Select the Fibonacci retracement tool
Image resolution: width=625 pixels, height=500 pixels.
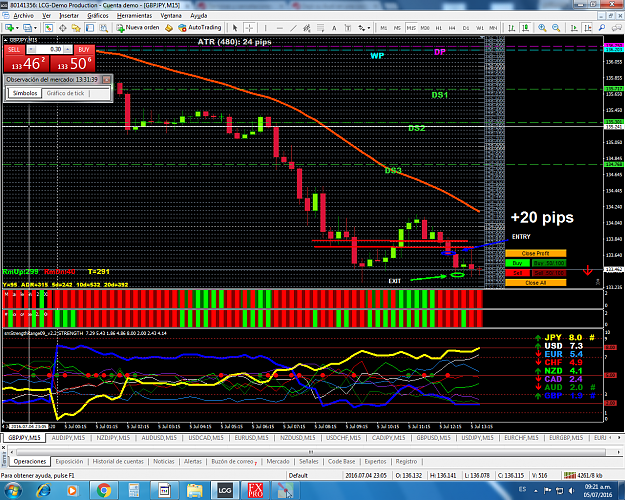(x=320, y=28)
